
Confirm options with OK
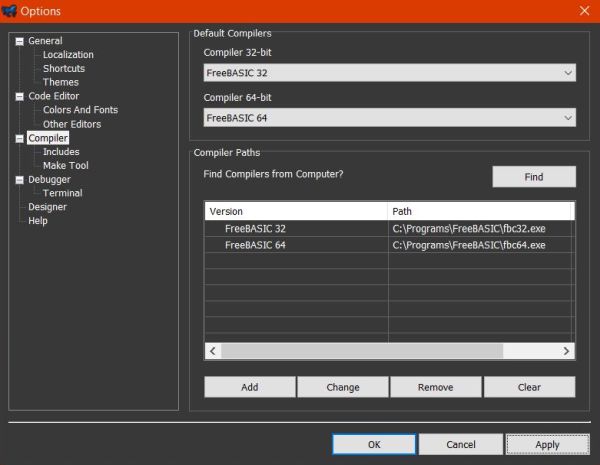click(374, 444)
